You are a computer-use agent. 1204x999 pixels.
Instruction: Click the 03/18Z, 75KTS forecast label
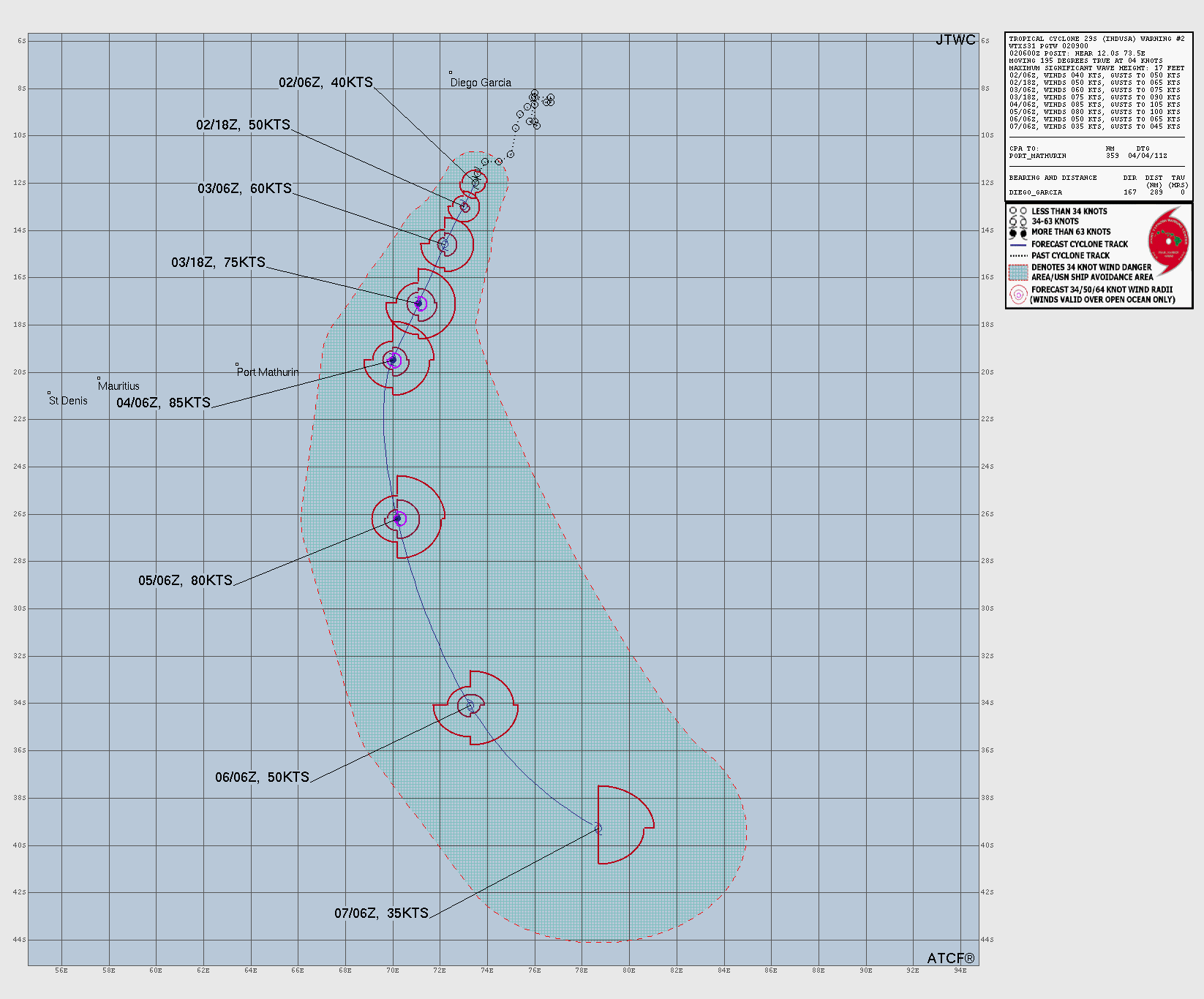click(218, 263)
